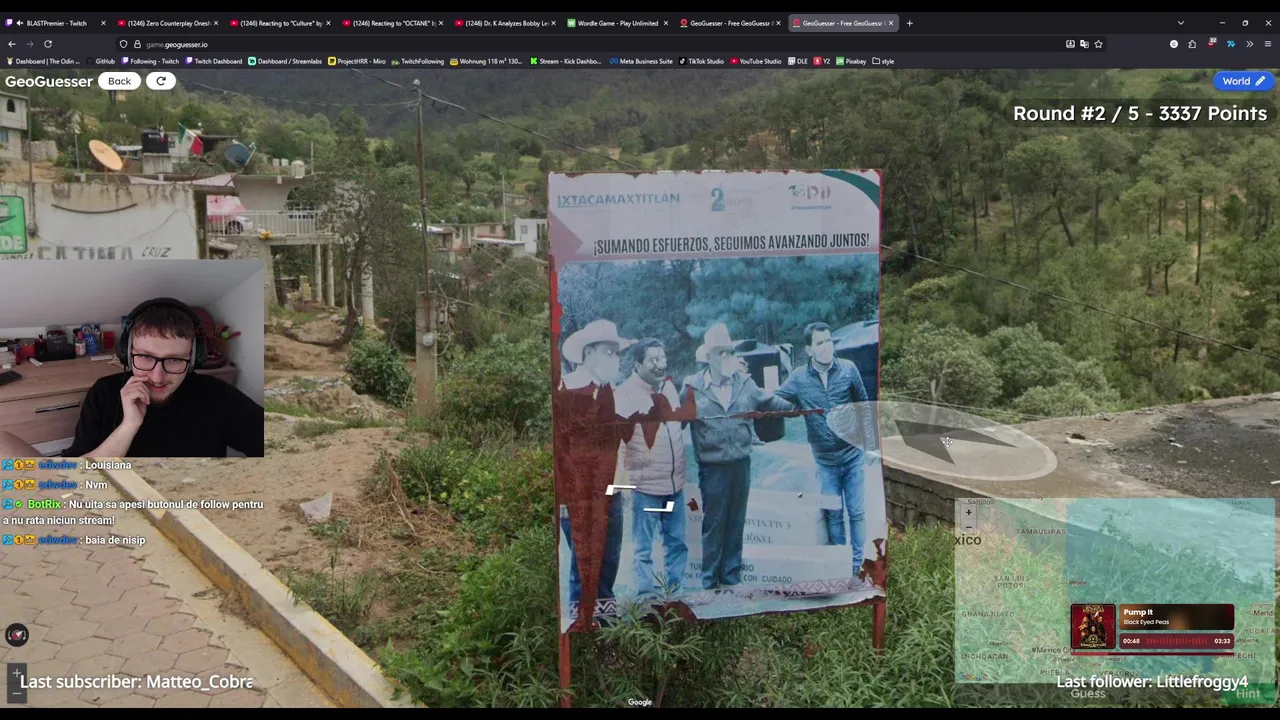Click the refresh round icon next to Back
Viewport: 1280px width, 720px height.
(161, 81)
